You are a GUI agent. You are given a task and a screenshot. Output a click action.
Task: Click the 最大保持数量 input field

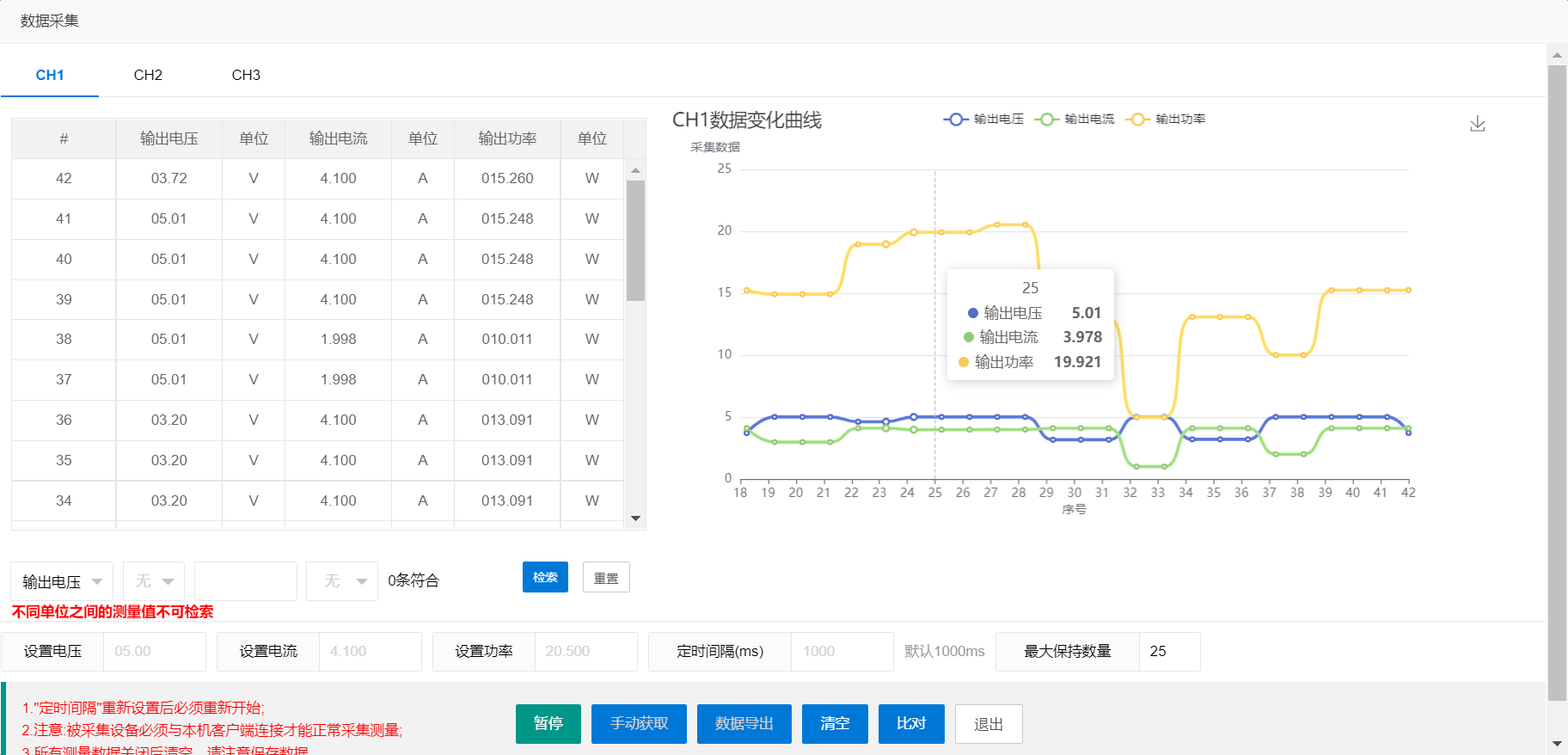pyautogui.click(x=1169, y=652)
